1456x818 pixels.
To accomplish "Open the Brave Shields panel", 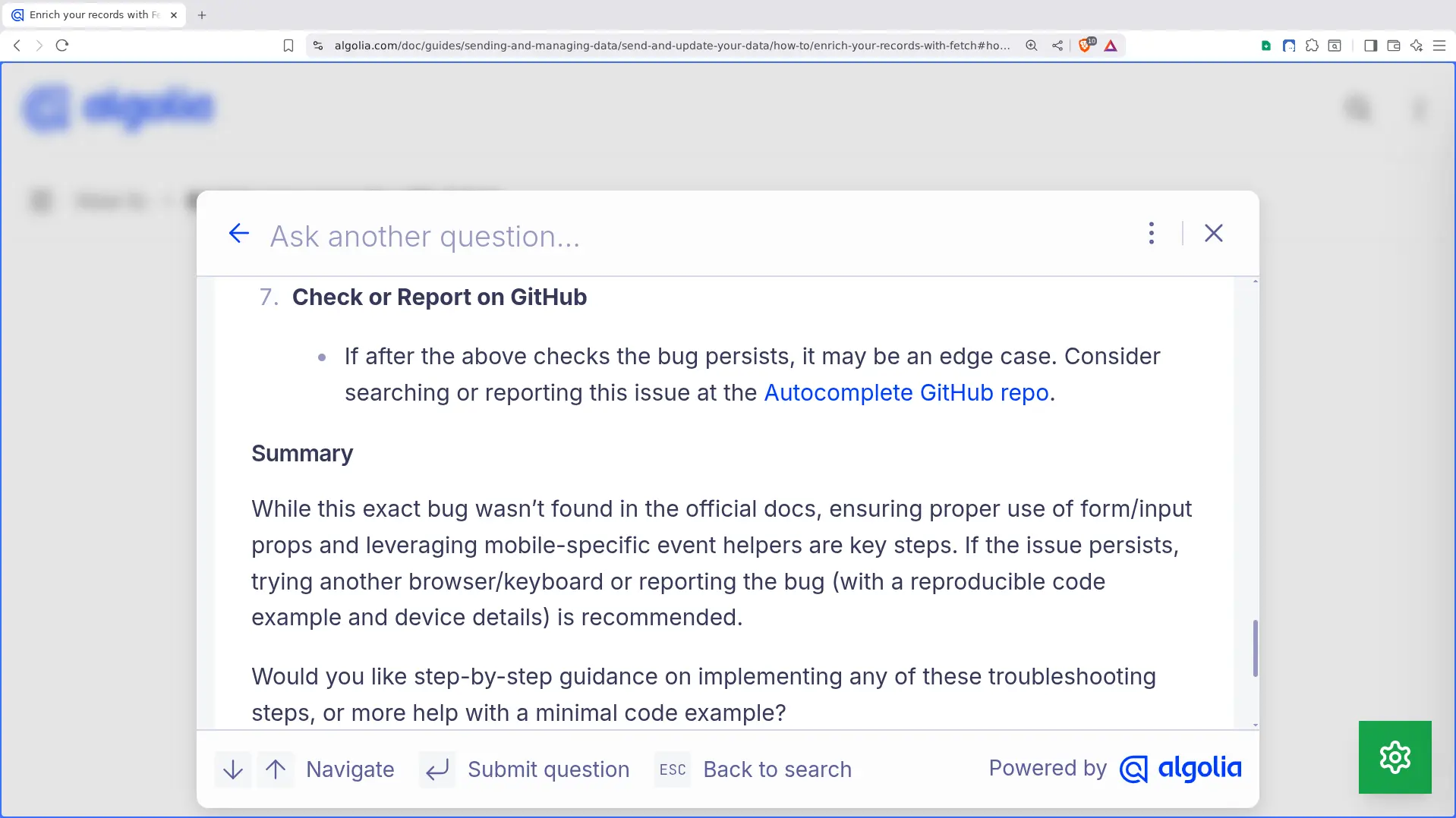I will pos(1085,46).
